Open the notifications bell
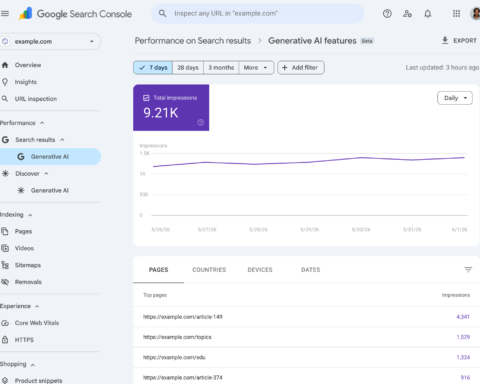480x384 pixels. point(428,14)
